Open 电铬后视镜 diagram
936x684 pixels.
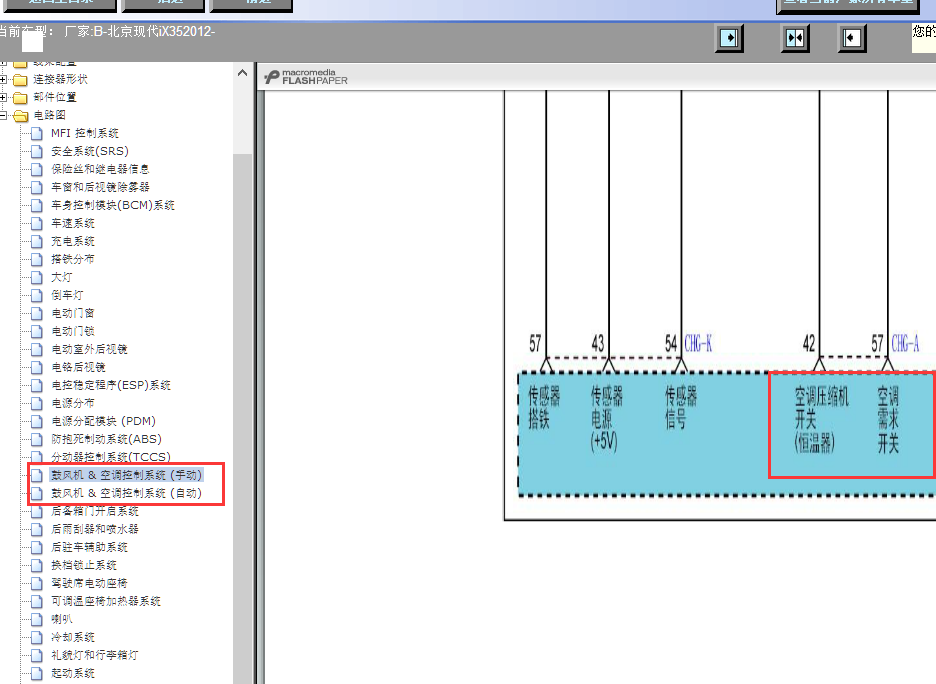point(78,366)
